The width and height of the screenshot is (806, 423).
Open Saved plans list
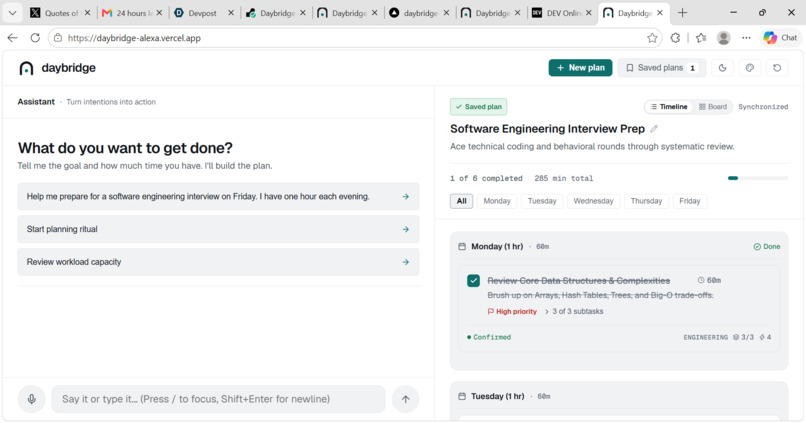[x=662, y=68]
